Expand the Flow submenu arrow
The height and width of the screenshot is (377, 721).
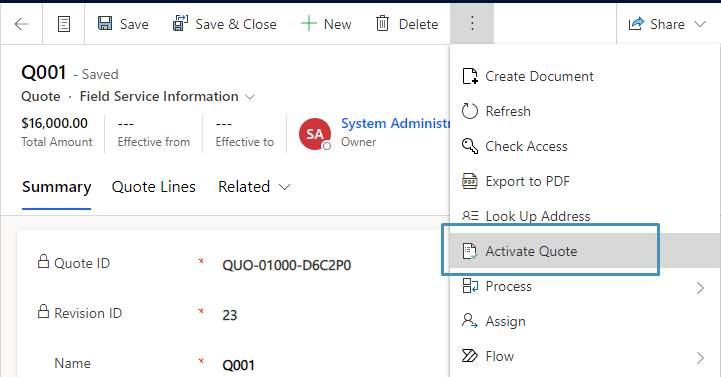700,358
